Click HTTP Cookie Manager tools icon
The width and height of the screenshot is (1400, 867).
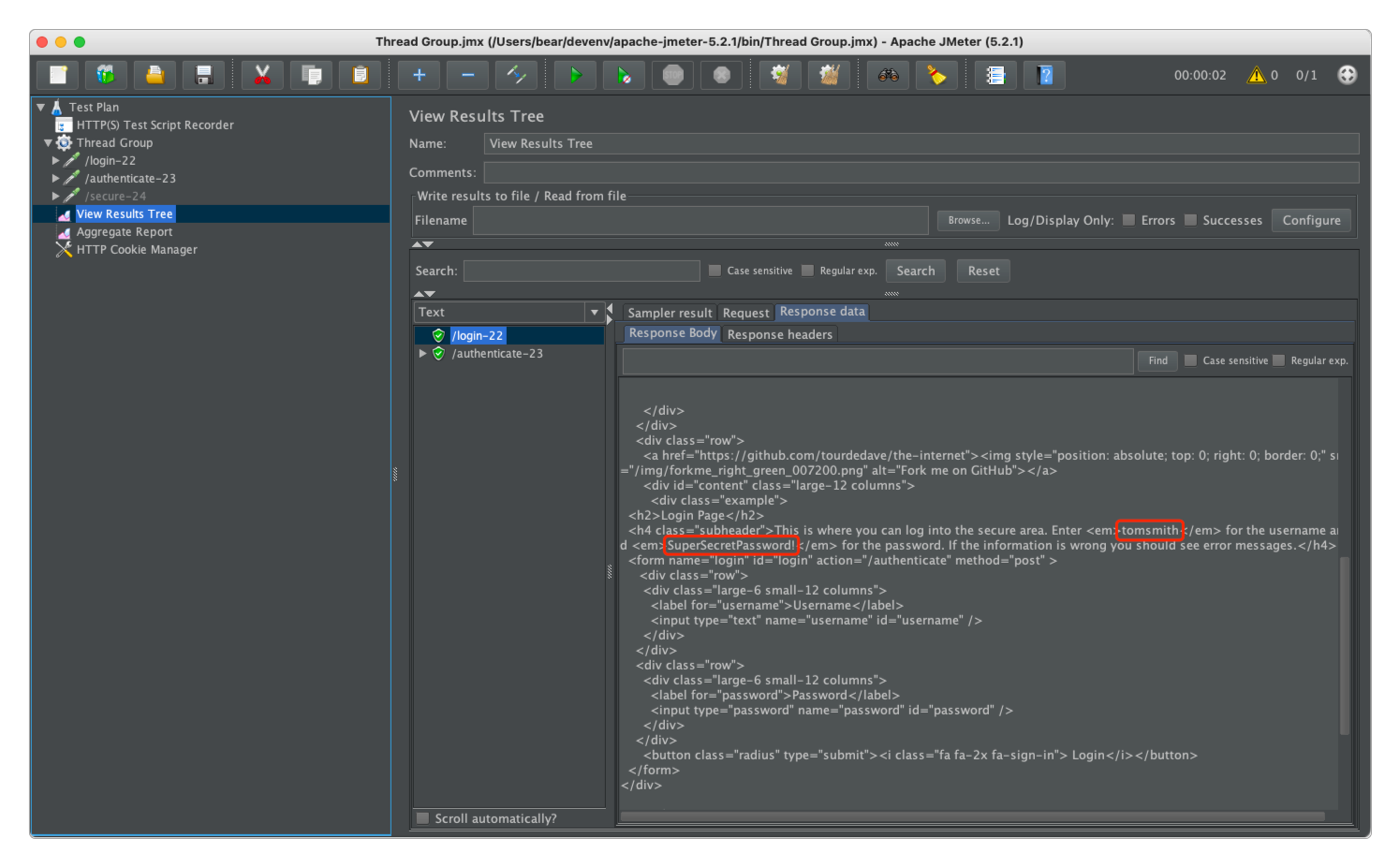point(64,250)
